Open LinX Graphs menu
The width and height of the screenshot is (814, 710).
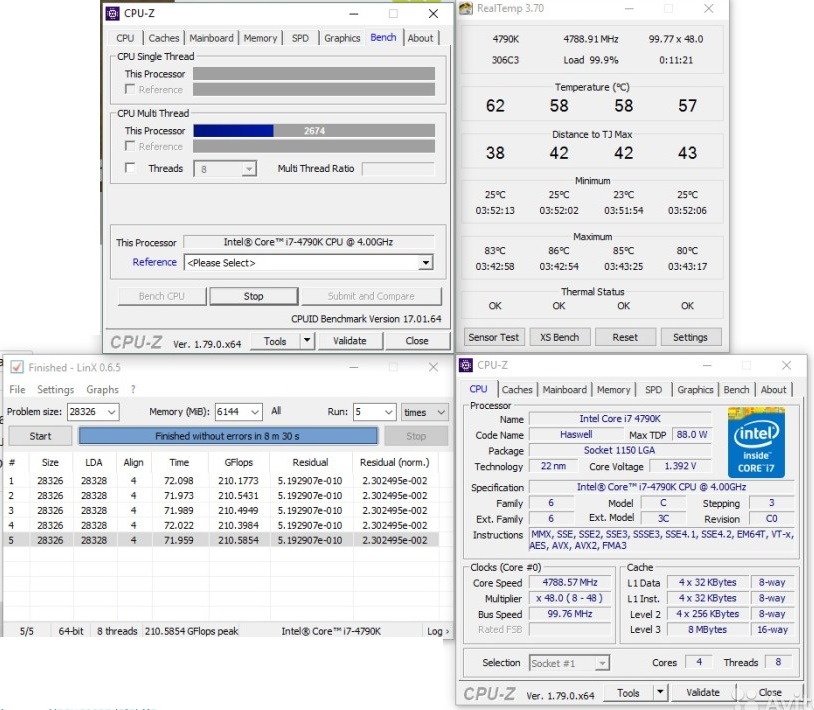point(102,389)
